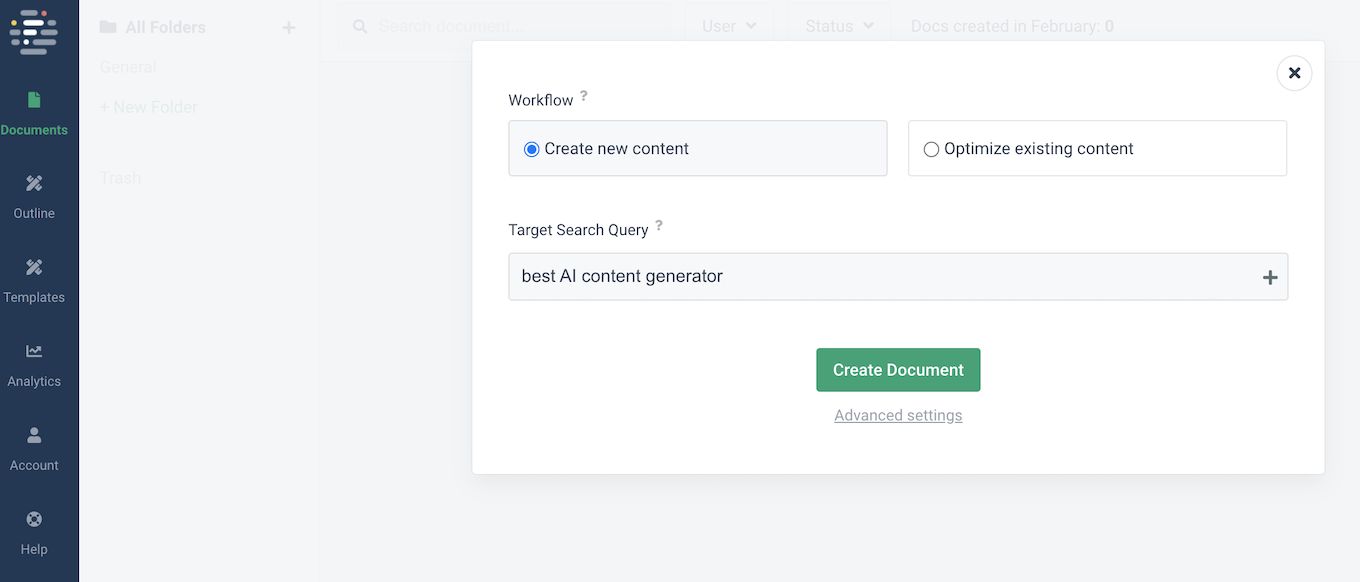Click the plus icon in search query field
Image resolution: width=1360 pixels, height=582 pixels.
pos(1270,277)
